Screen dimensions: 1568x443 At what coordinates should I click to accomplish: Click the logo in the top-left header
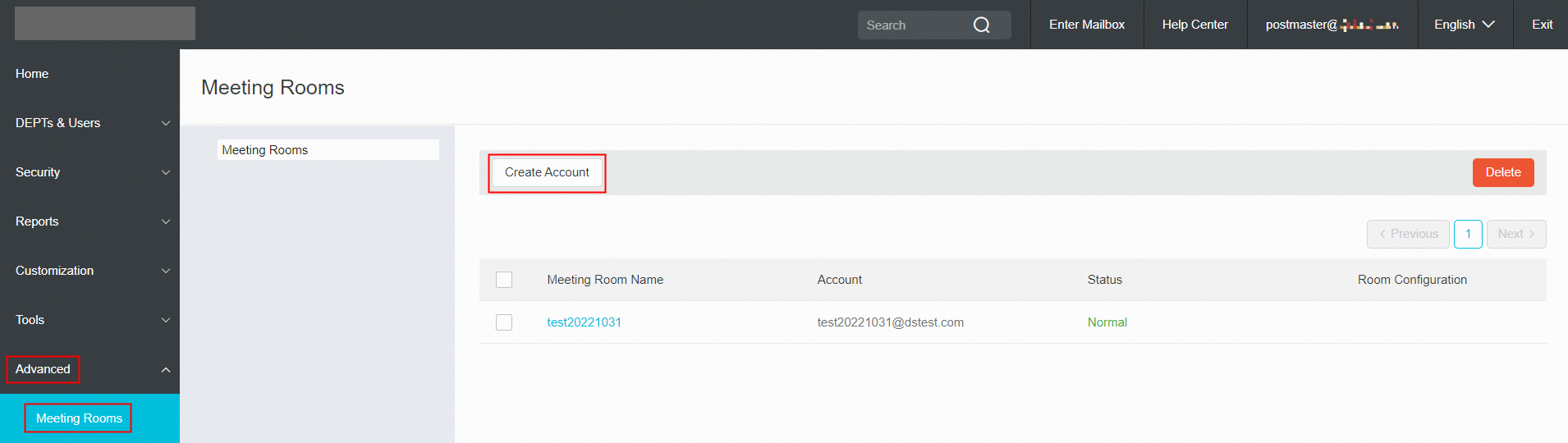tap(105, 24)
